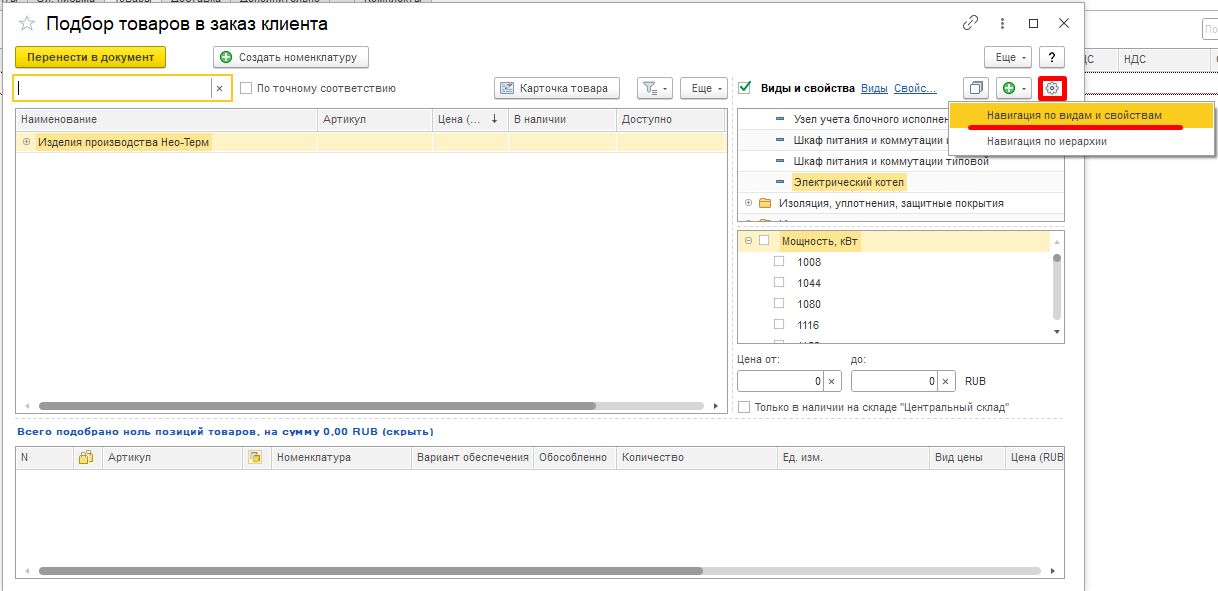
Task: Select Электрический котел in the tree
Action: click(x=849, y=182)
